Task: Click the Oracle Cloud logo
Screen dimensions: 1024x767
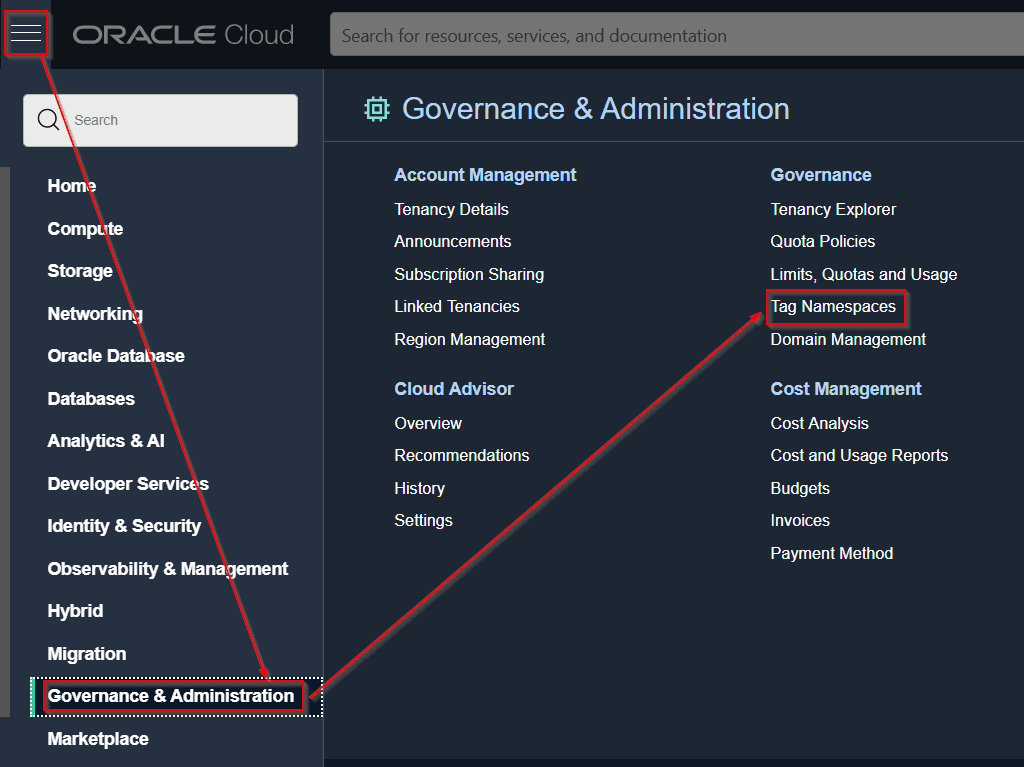Action: click(183, 35)
